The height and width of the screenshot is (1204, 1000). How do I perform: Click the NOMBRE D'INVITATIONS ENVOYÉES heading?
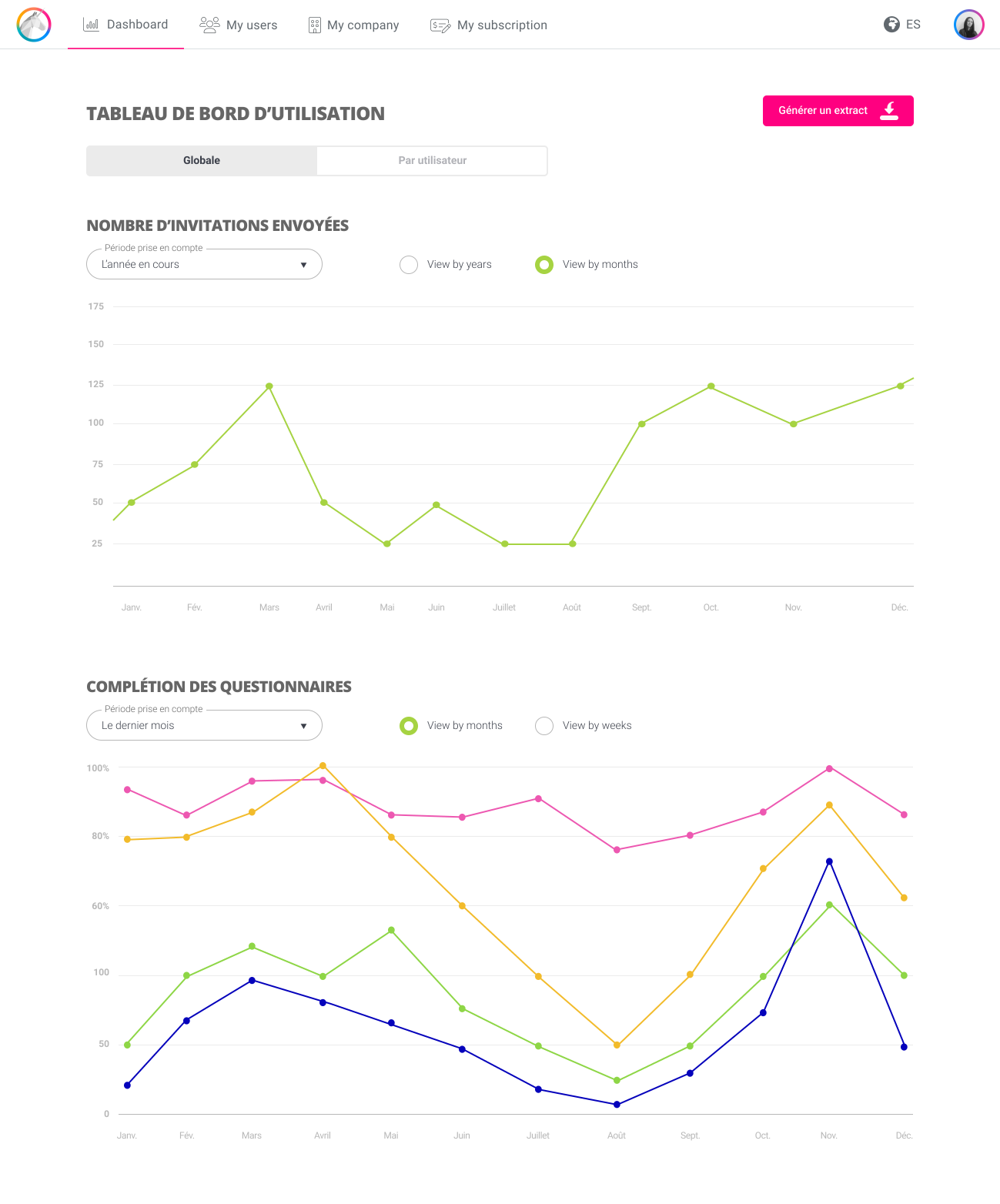[x=218, y=226]
